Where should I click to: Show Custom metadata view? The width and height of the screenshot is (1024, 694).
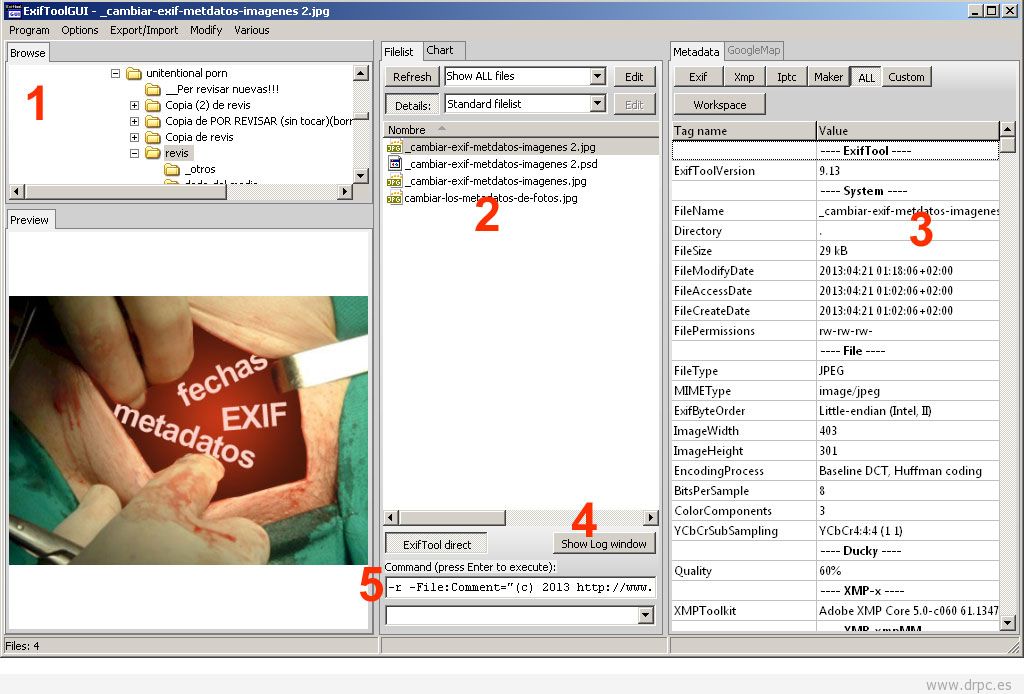pos(906,77)
